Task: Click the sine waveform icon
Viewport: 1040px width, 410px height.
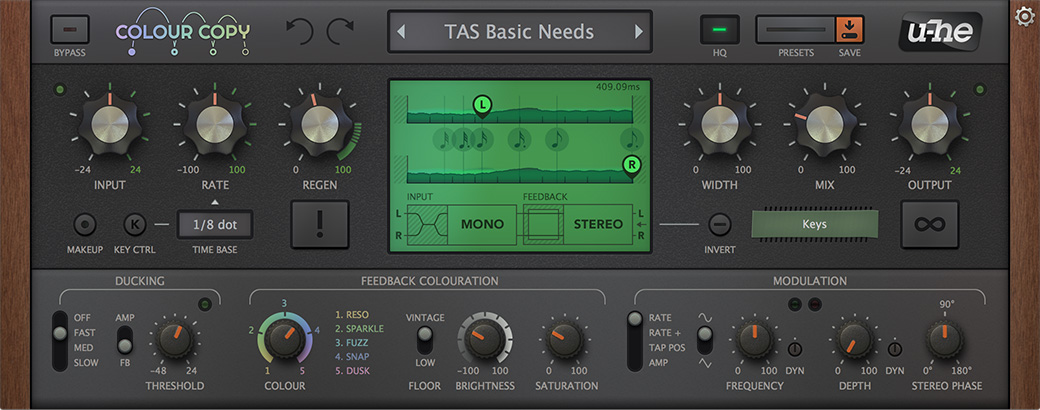Action: click(705, 318)
